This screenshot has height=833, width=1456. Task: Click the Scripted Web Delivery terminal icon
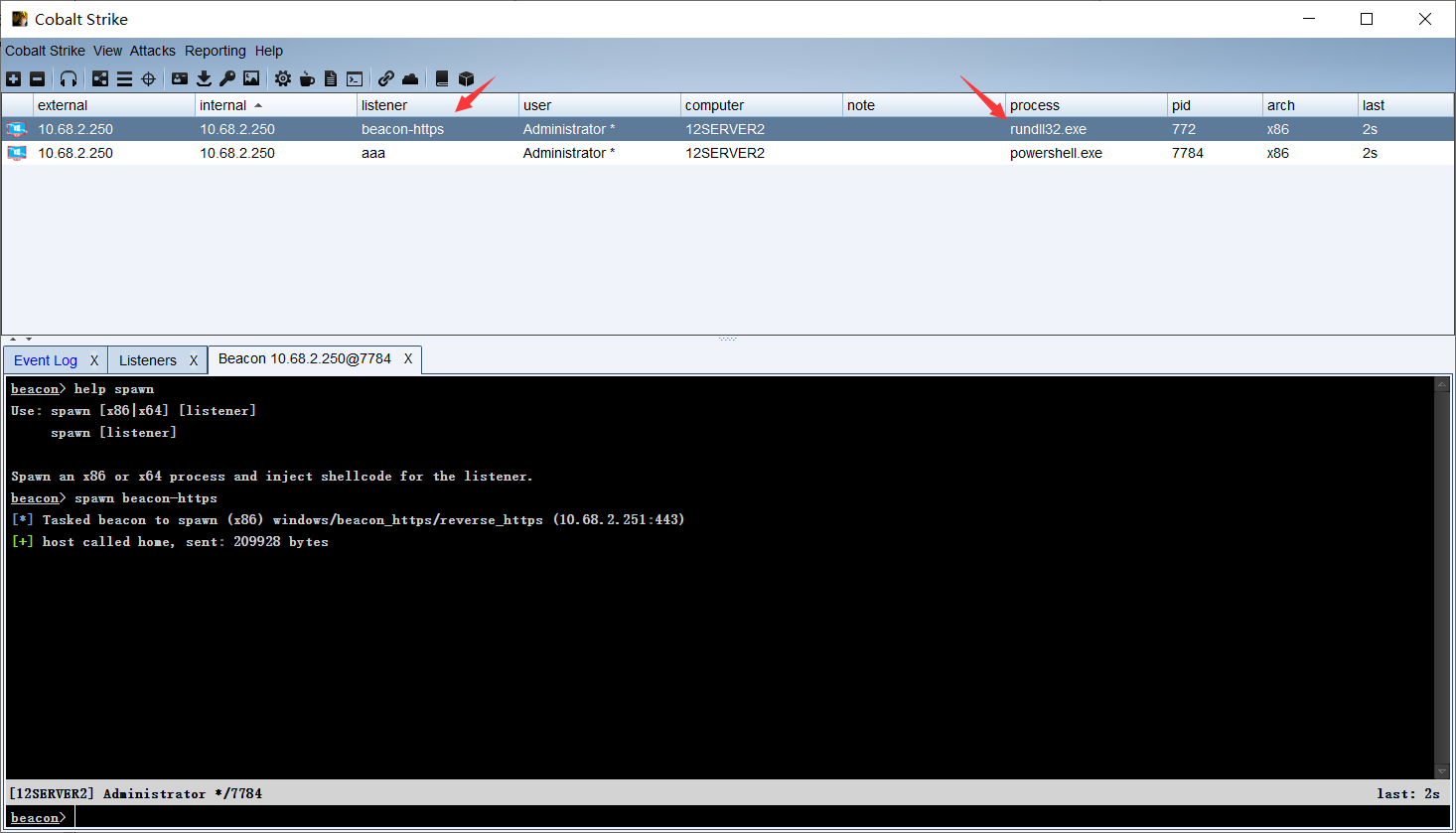click(355, 78)
